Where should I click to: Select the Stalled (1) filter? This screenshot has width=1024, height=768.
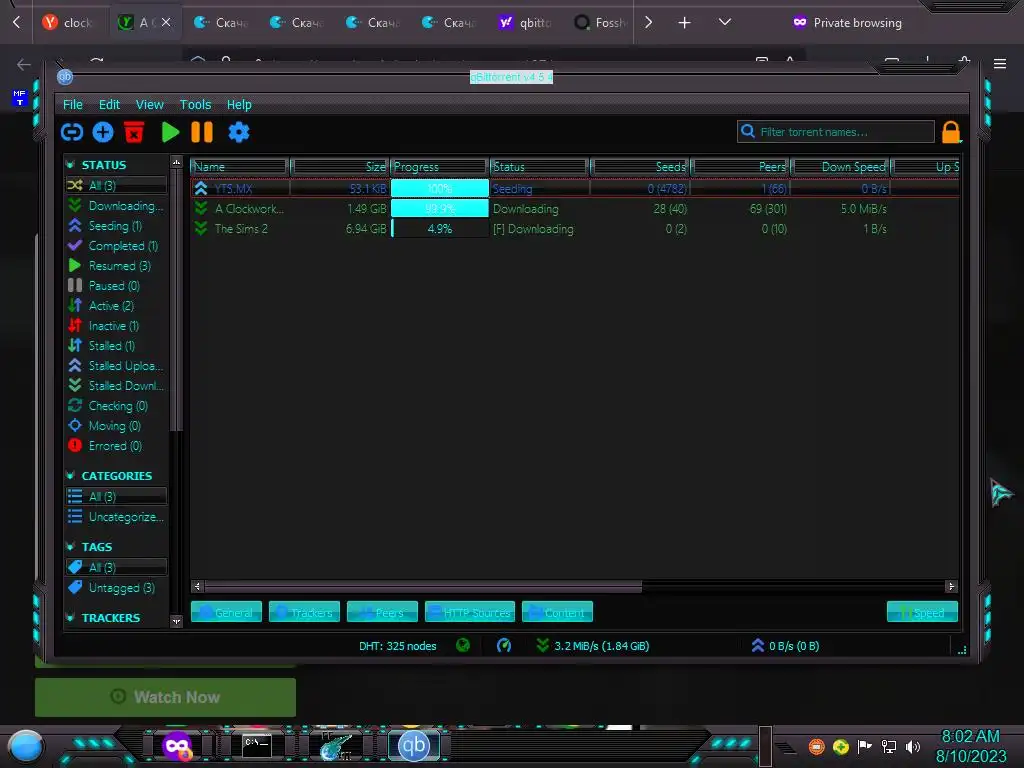[116, 345]
